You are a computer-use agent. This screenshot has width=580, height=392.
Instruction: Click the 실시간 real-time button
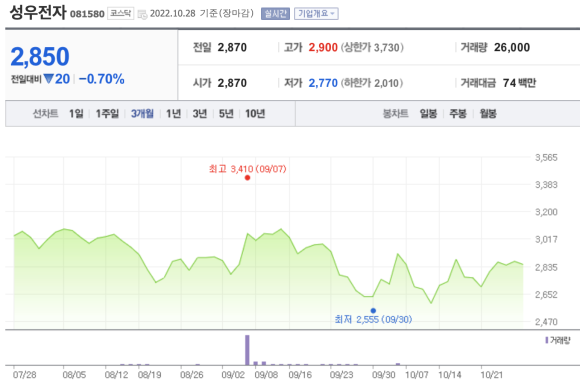pos(275,14)
